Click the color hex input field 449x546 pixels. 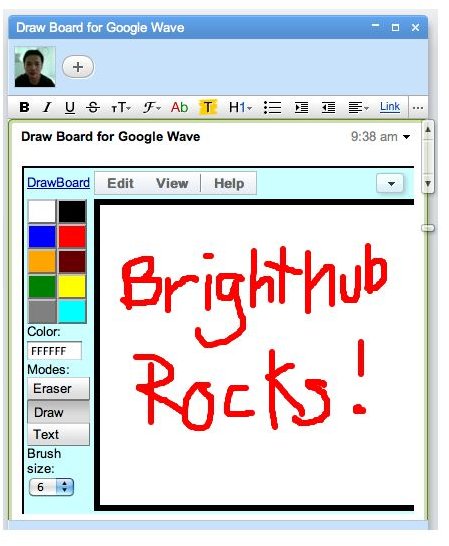click(x=54, y=351)
